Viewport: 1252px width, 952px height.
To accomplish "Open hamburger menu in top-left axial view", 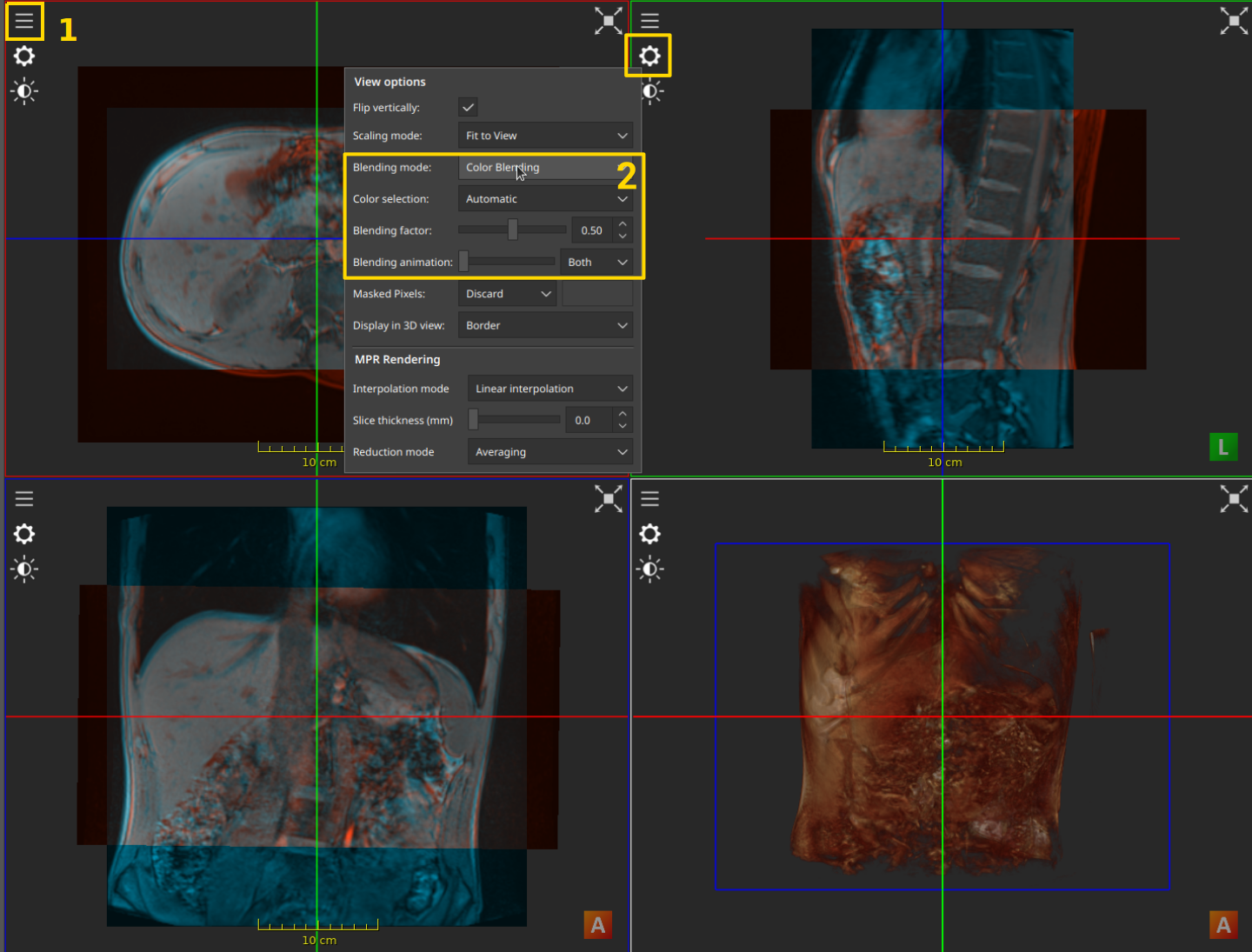I will (24, 21).
